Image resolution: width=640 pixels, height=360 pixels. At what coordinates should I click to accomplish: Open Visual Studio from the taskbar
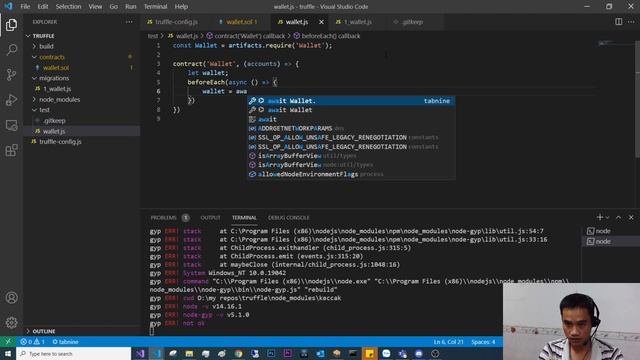point(140,353)
